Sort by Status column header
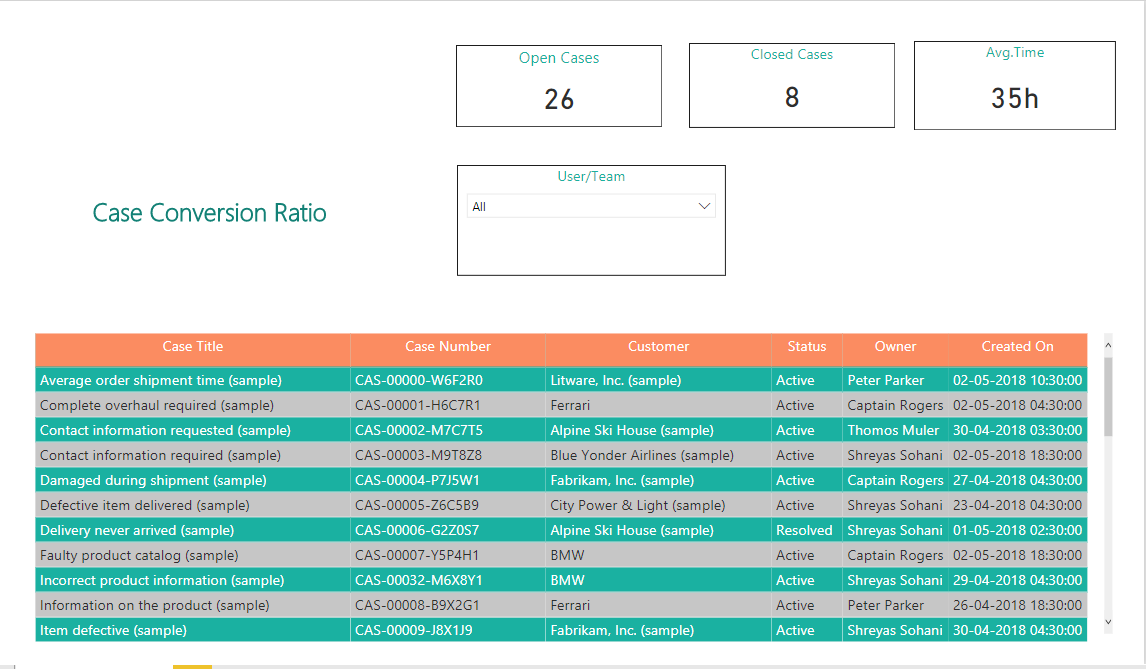The image size is (1146, 669). point(807,347)
